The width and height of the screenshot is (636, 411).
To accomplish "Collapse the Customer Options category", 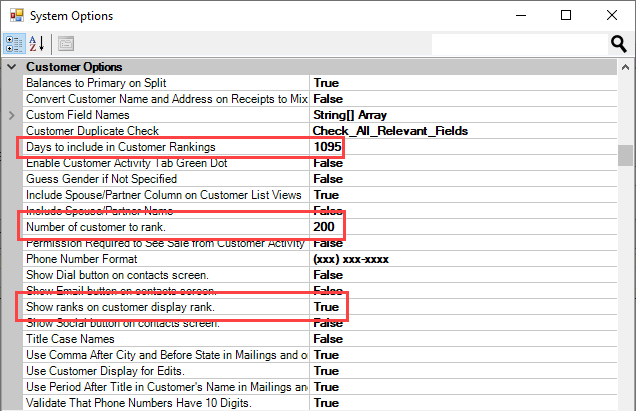I will (11, 67).
